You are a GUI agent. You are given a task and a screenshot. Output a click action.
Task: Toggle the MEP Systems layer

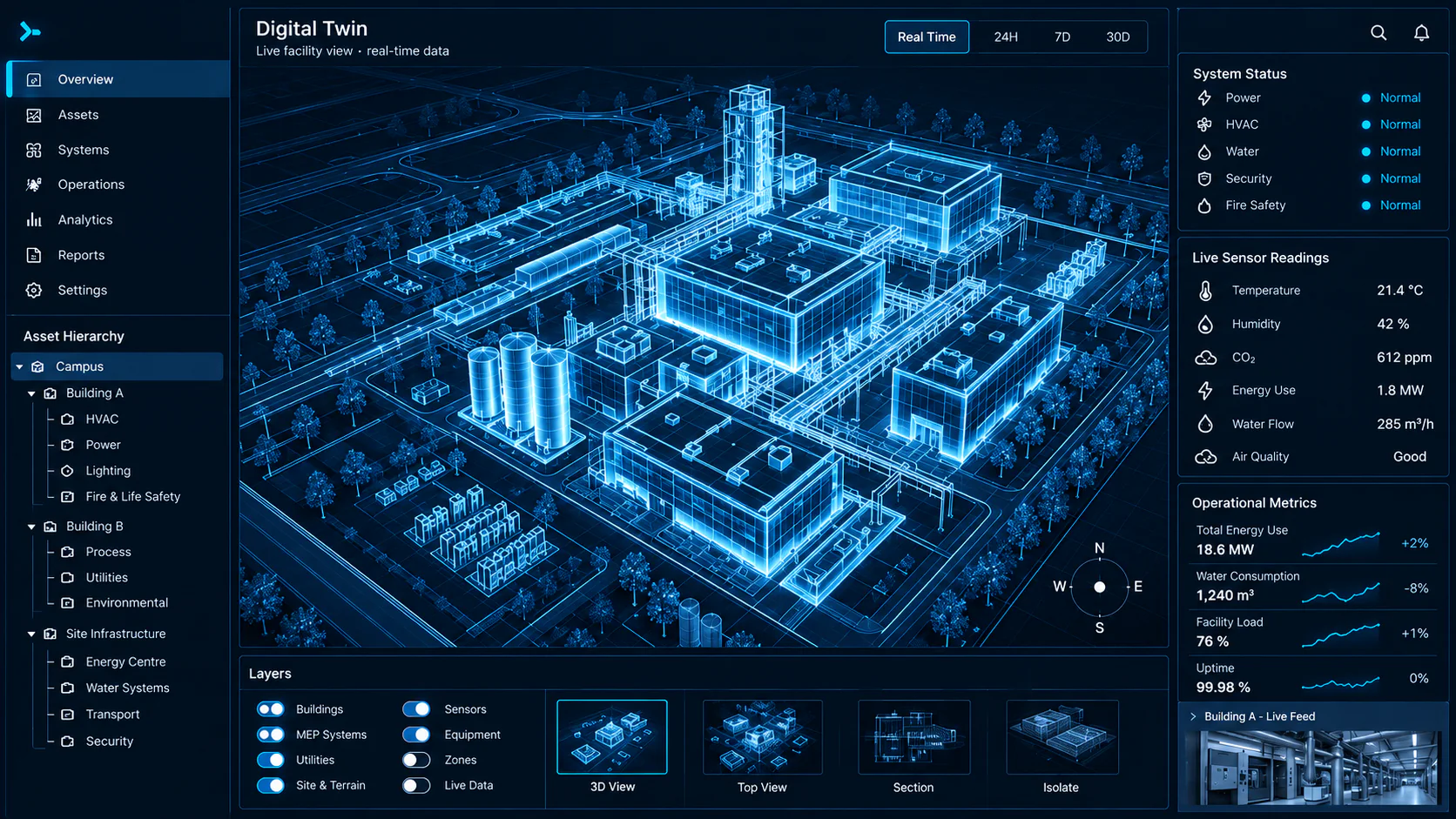tap(271, 735)
